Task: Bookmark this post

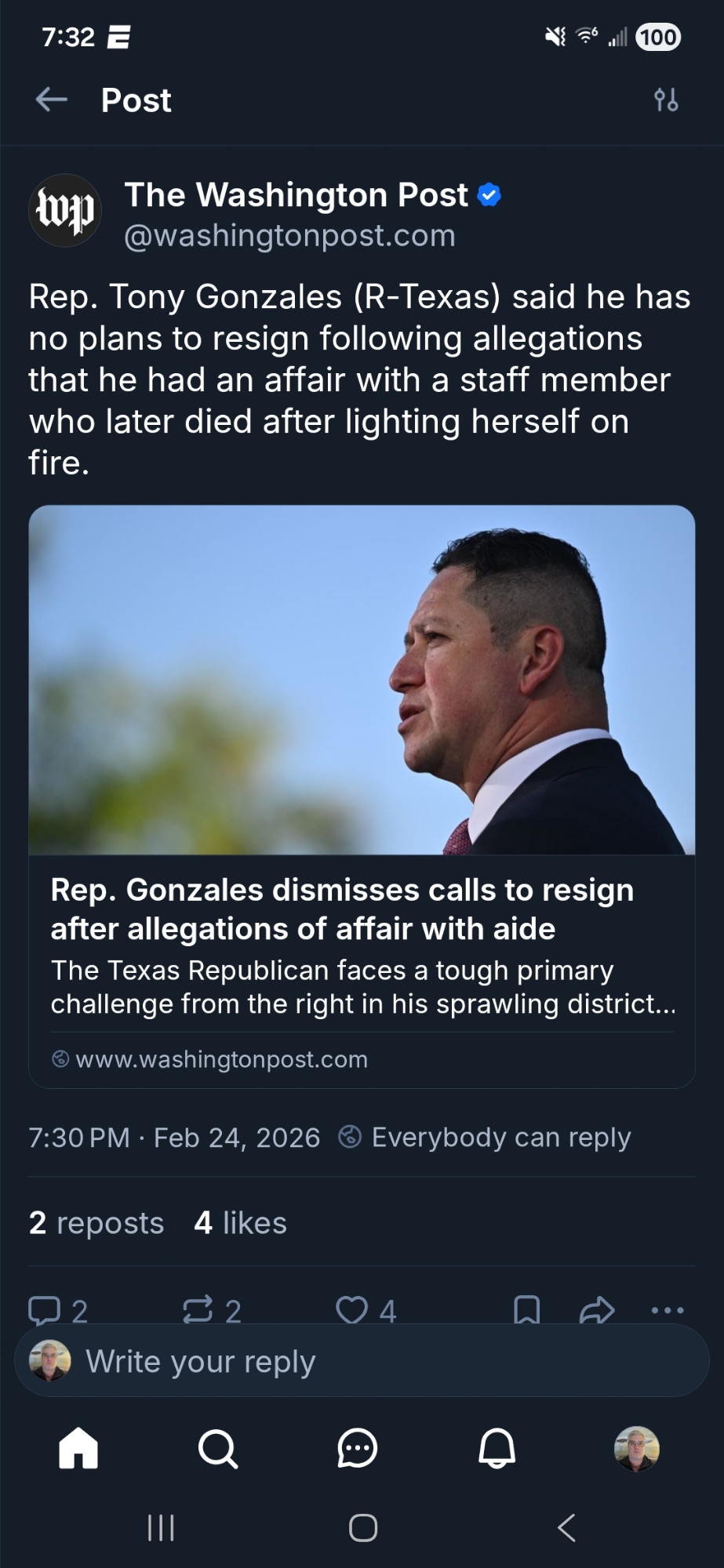Action: point(526,1308)
